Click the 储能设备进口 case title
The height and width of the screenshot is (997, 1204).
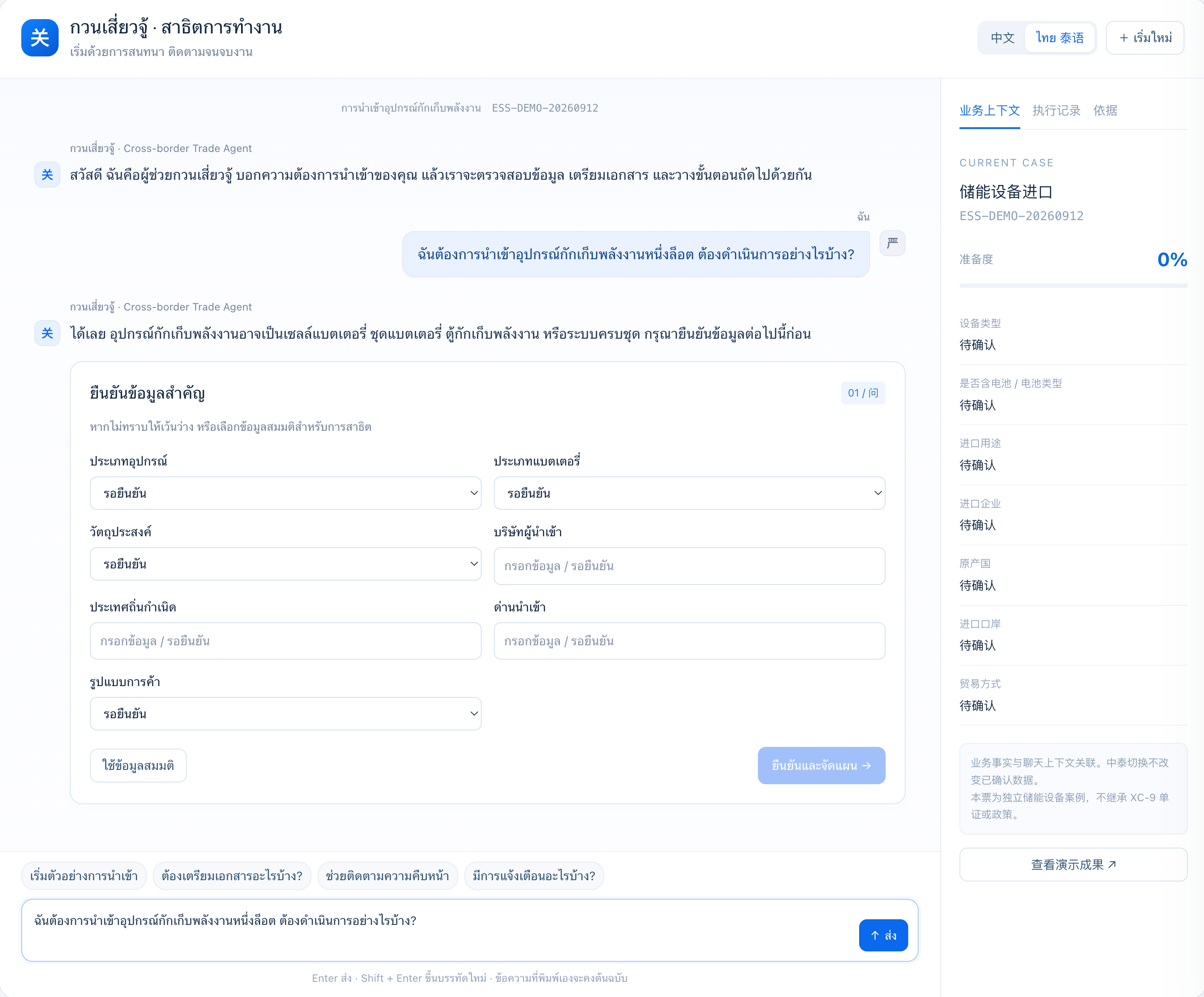point(1006,192)
